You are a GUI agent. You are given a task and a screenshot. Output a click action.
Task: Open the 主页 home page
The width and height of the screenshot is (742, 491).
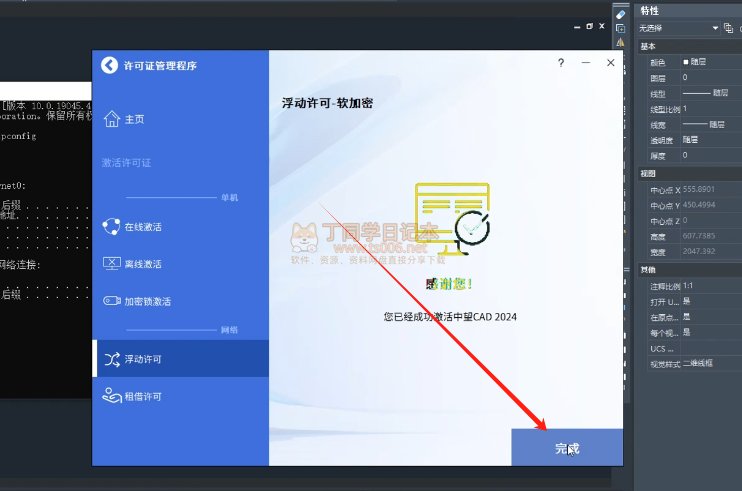pyautogui.click(x=124, y=119)
